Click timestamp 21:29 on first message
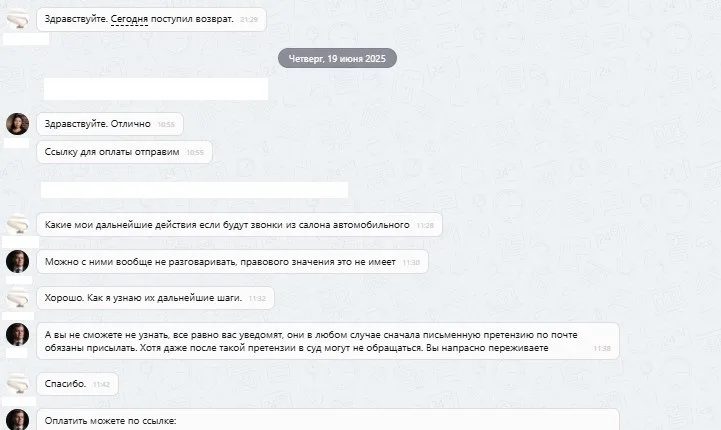Screen dimensions: 721x430 tap(249, 20)
